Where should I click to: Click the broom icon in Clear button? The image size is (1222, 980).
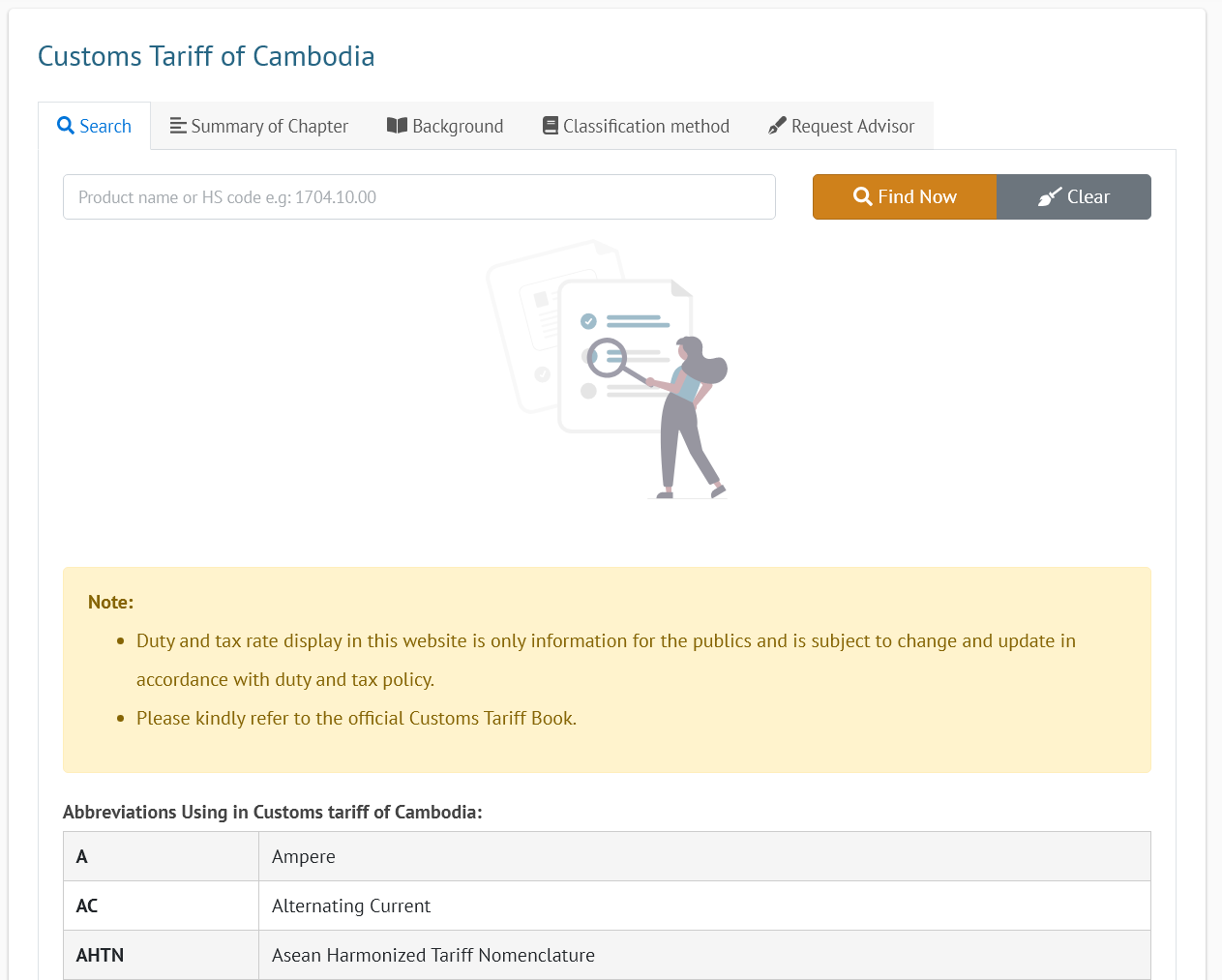tap(1050, 196)
